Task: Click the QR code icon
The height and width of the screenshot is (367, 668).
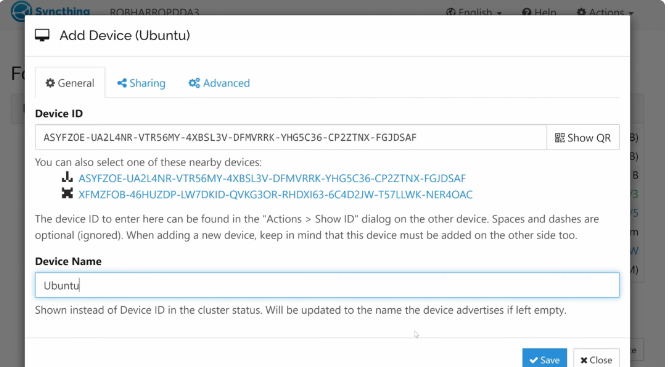Action: click(559, 138)
